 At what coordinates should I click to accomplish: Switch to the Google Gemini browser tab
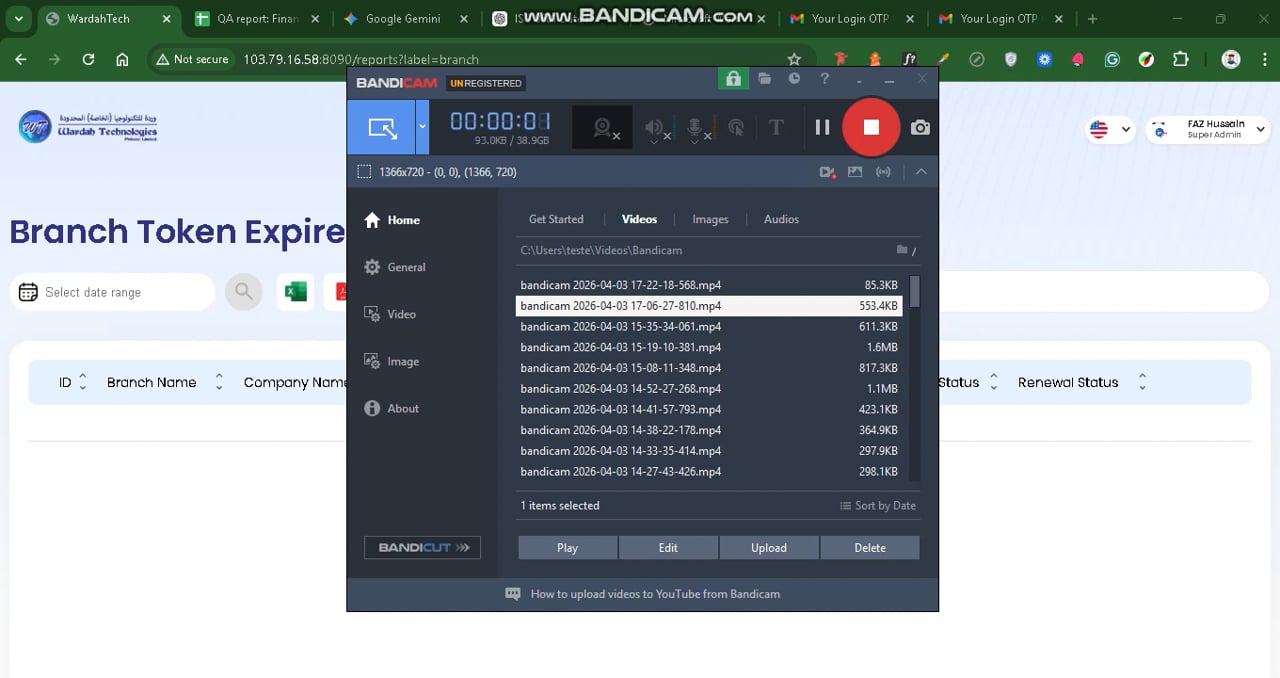404,19
